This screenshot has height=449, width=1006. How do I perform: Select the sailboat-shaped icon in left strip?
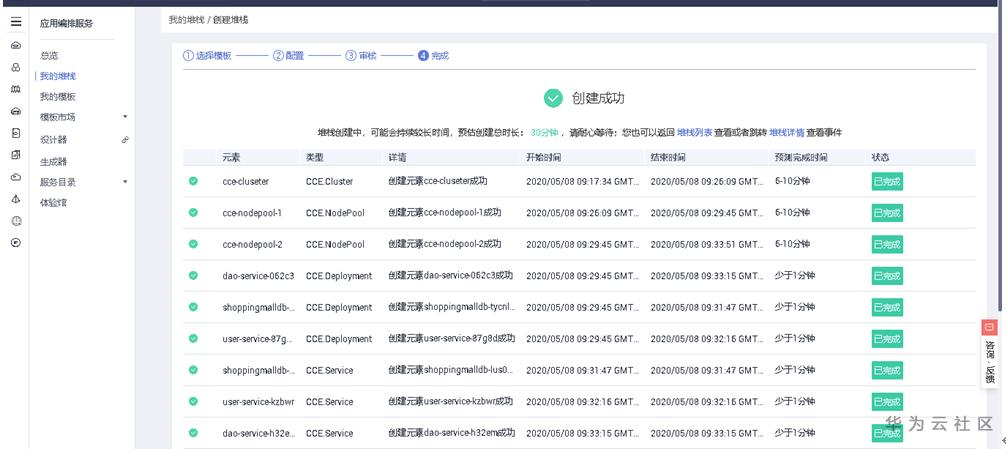[x=16, y=199]
